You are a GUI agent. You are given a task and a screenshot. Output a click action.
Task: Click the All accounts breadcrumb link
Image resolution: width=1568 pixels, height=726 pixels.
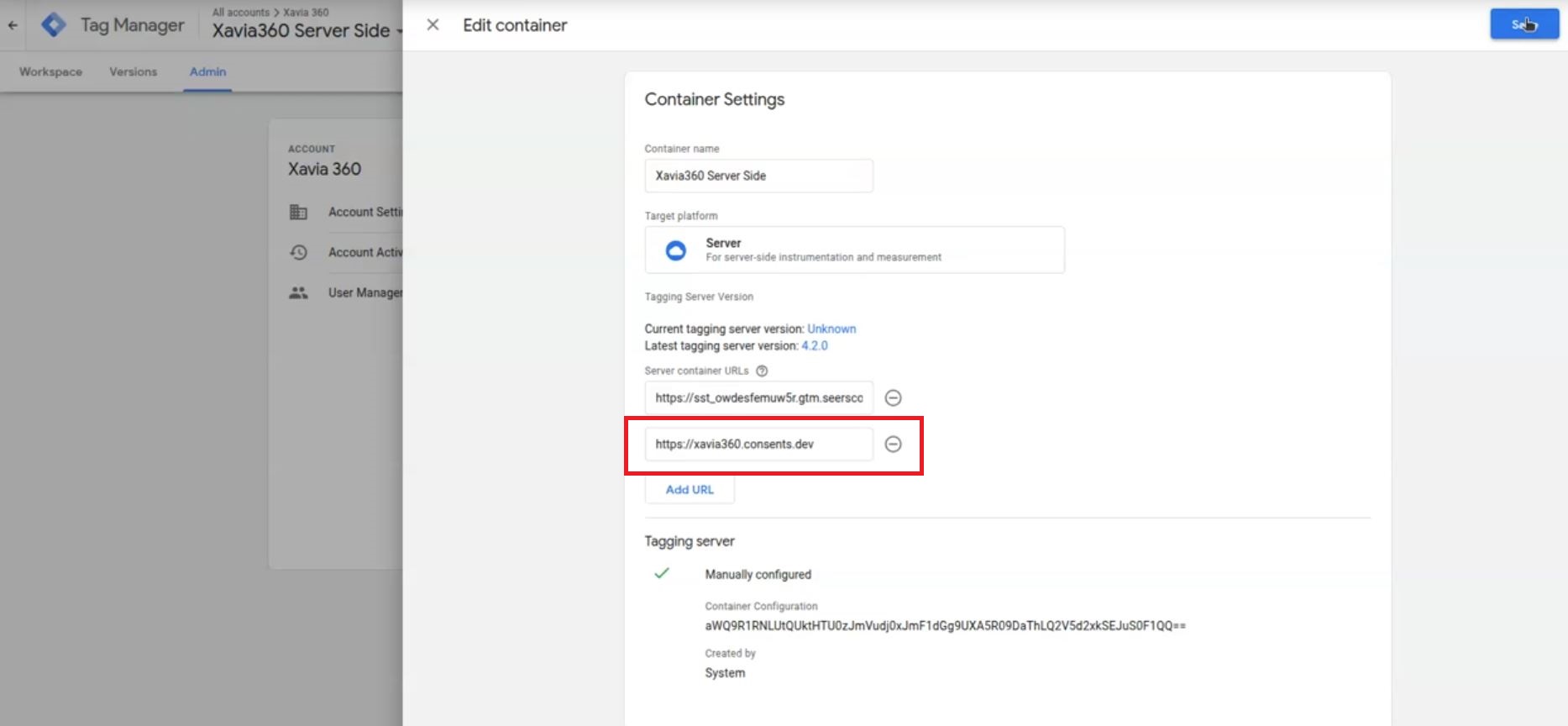point(240,13)
